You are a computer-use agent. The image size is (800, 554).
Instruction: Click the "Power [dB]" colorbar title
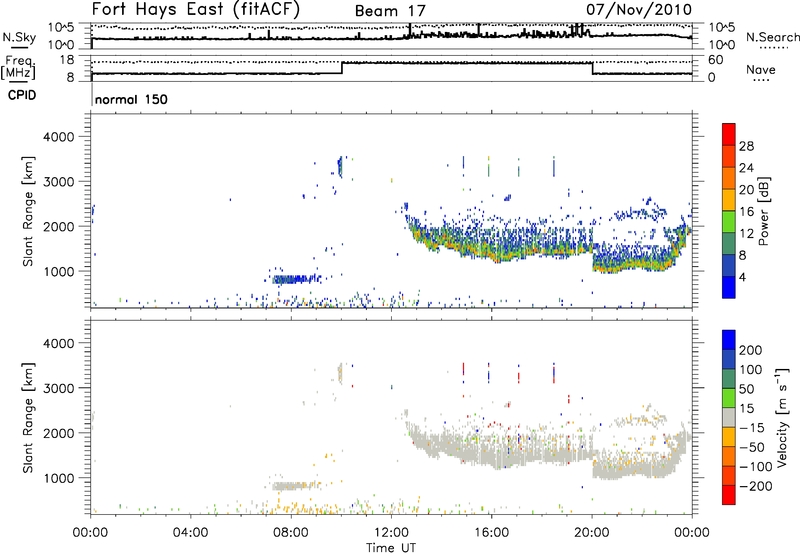[763, 211]
